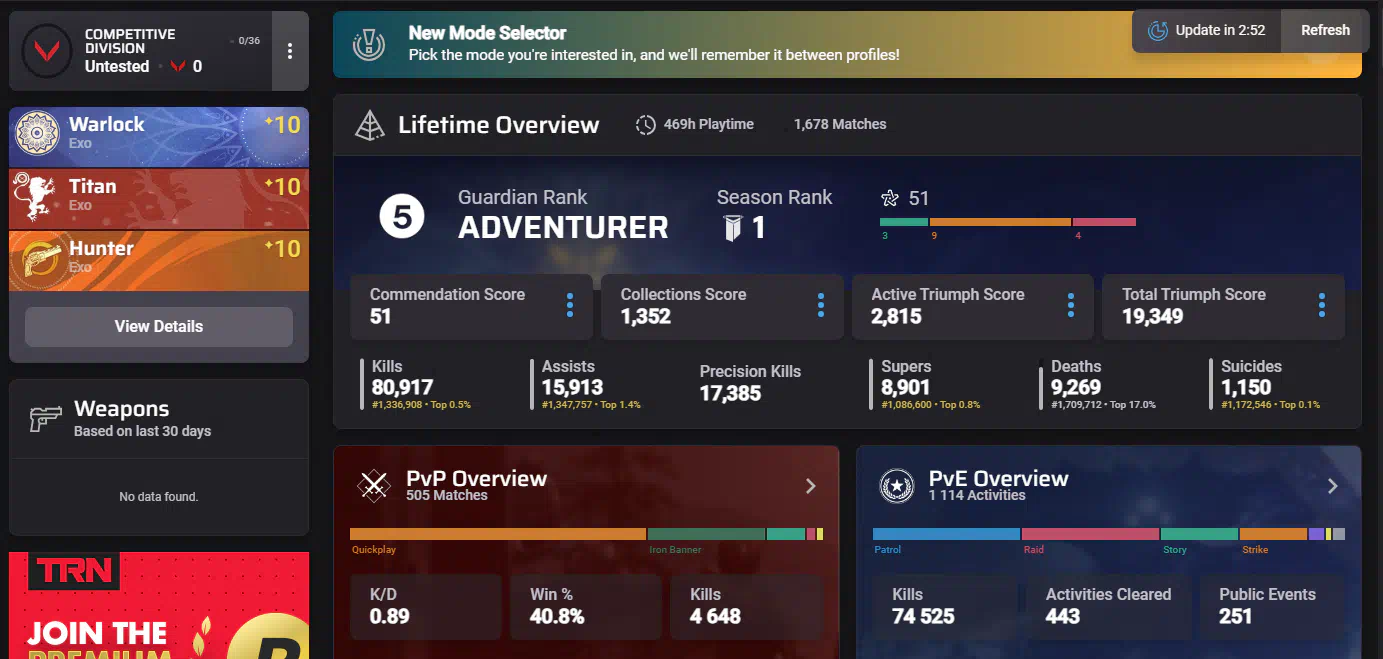Viewport: 1383px width, 659px height.
Task: Expand PvE Overview with chevron arrow
Action: click(x=1332, y=486)
